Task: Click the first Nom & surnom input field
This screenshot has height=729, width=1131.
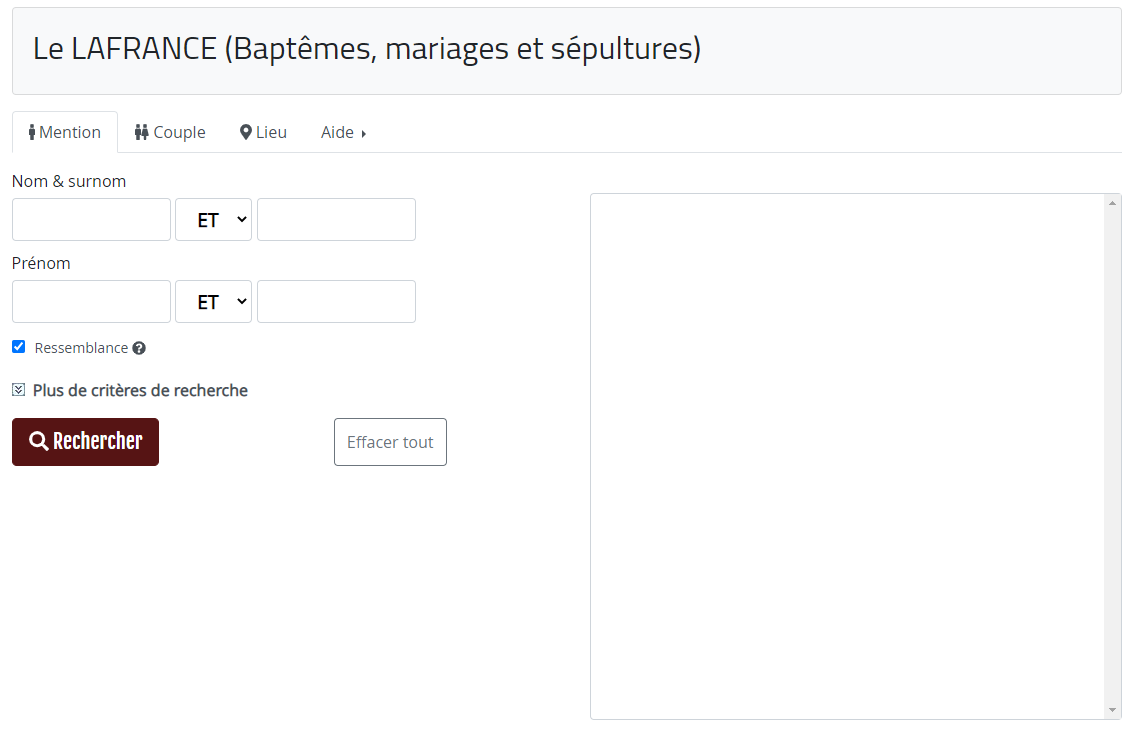Action: coord(92,219)
